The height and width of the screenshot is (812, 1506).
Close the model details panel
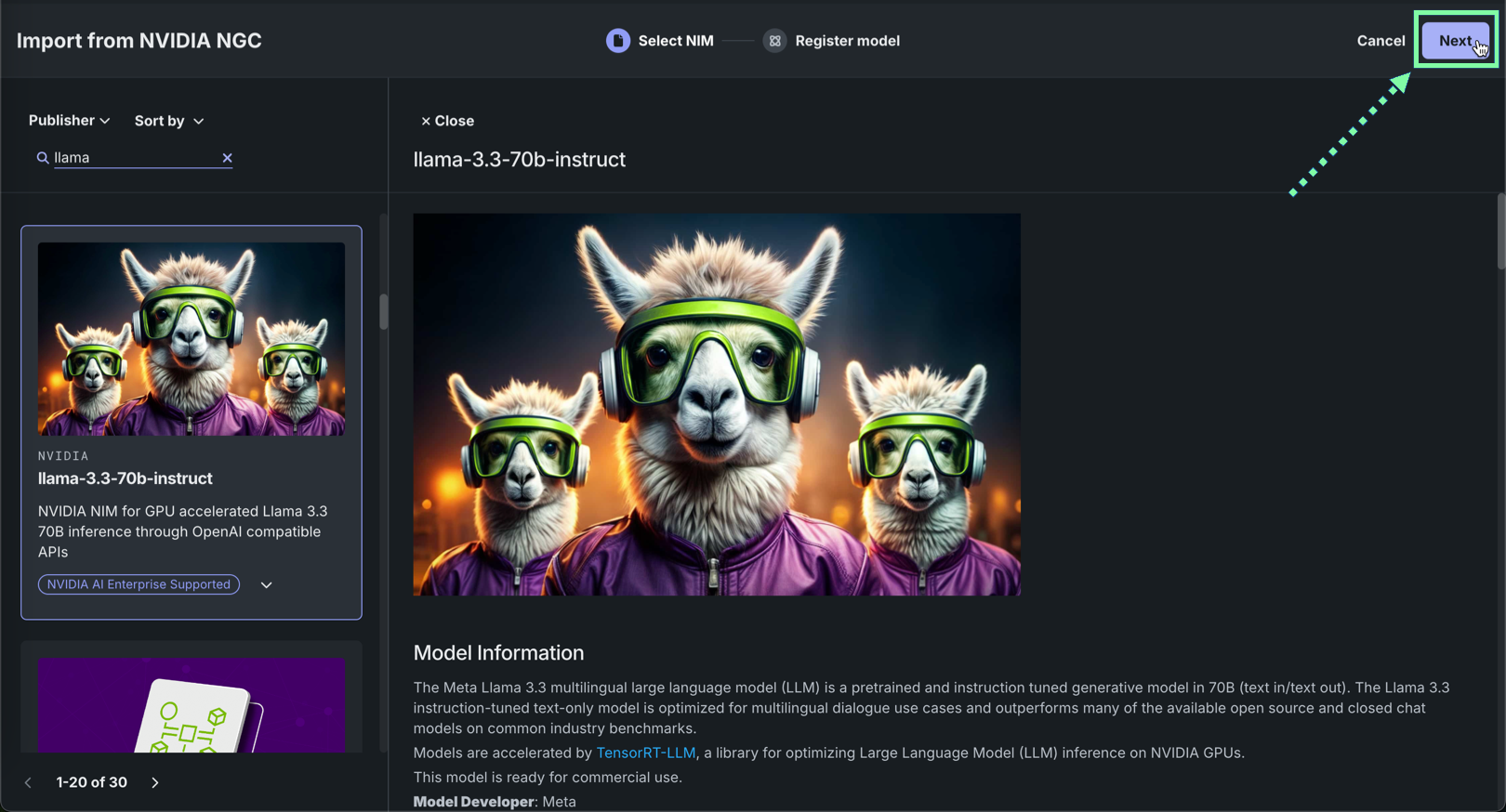click(x=447, y=121)
